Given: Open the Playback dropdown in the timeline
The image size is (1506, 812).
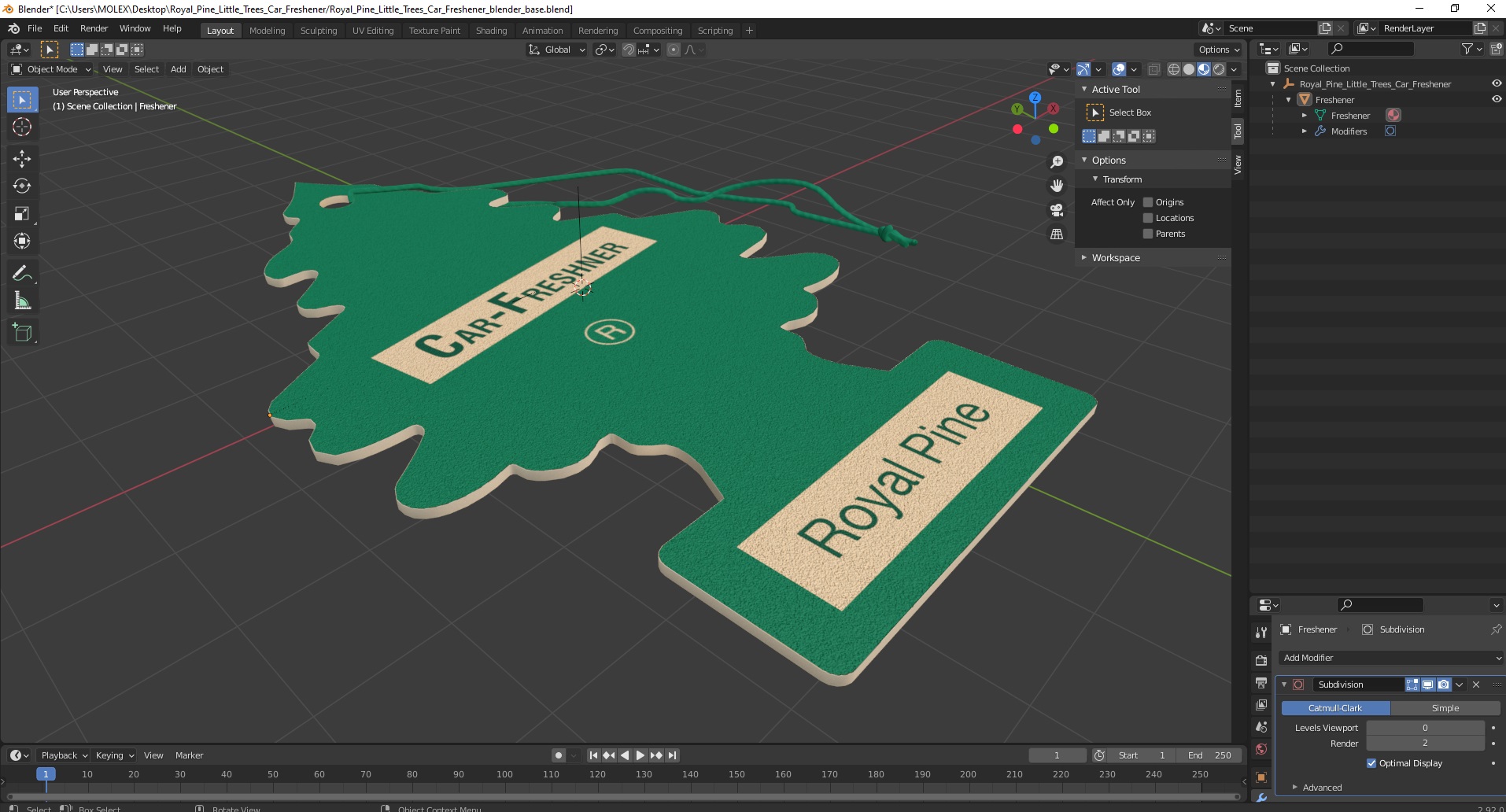Looking at the screenshot, I should coord(63,755).
